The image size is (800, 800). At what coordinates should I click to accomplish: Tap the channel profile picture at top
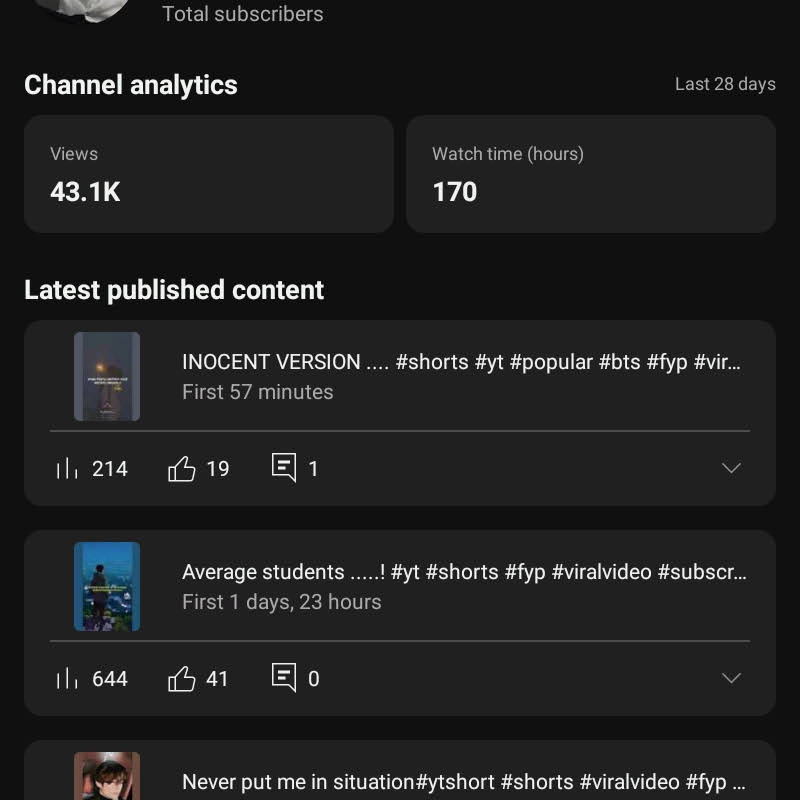tap(84, 10)
